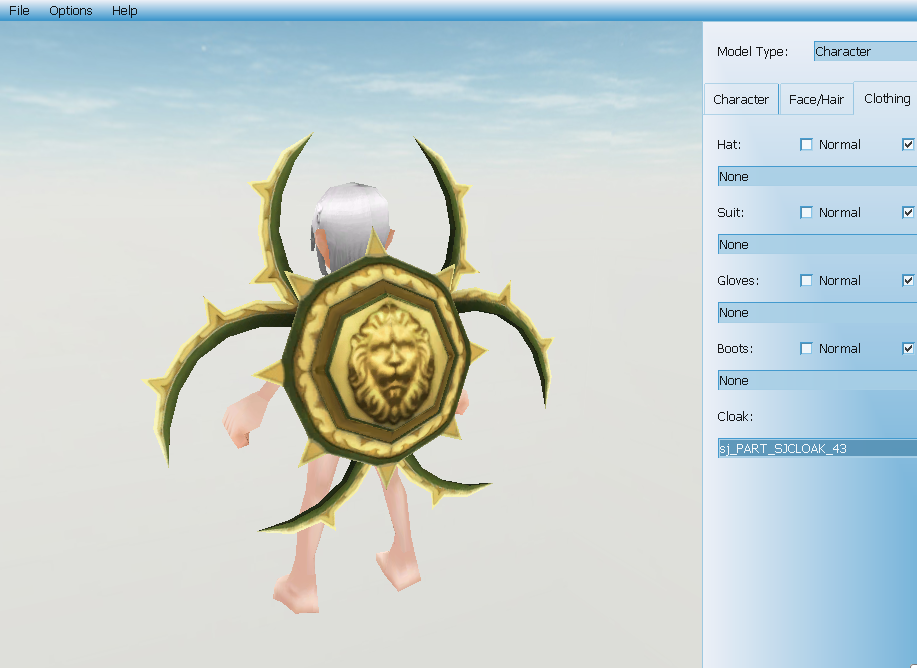Enable the Suit Normal checkbox
This screenshot has width=917, height=668.
tap(807, 212)
